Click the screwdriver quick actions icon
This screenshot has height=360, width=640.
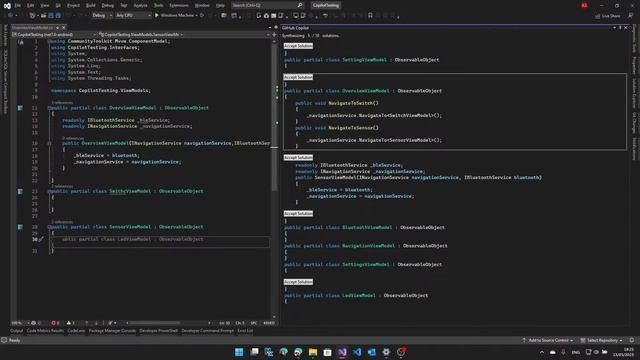tap(41, 240)
